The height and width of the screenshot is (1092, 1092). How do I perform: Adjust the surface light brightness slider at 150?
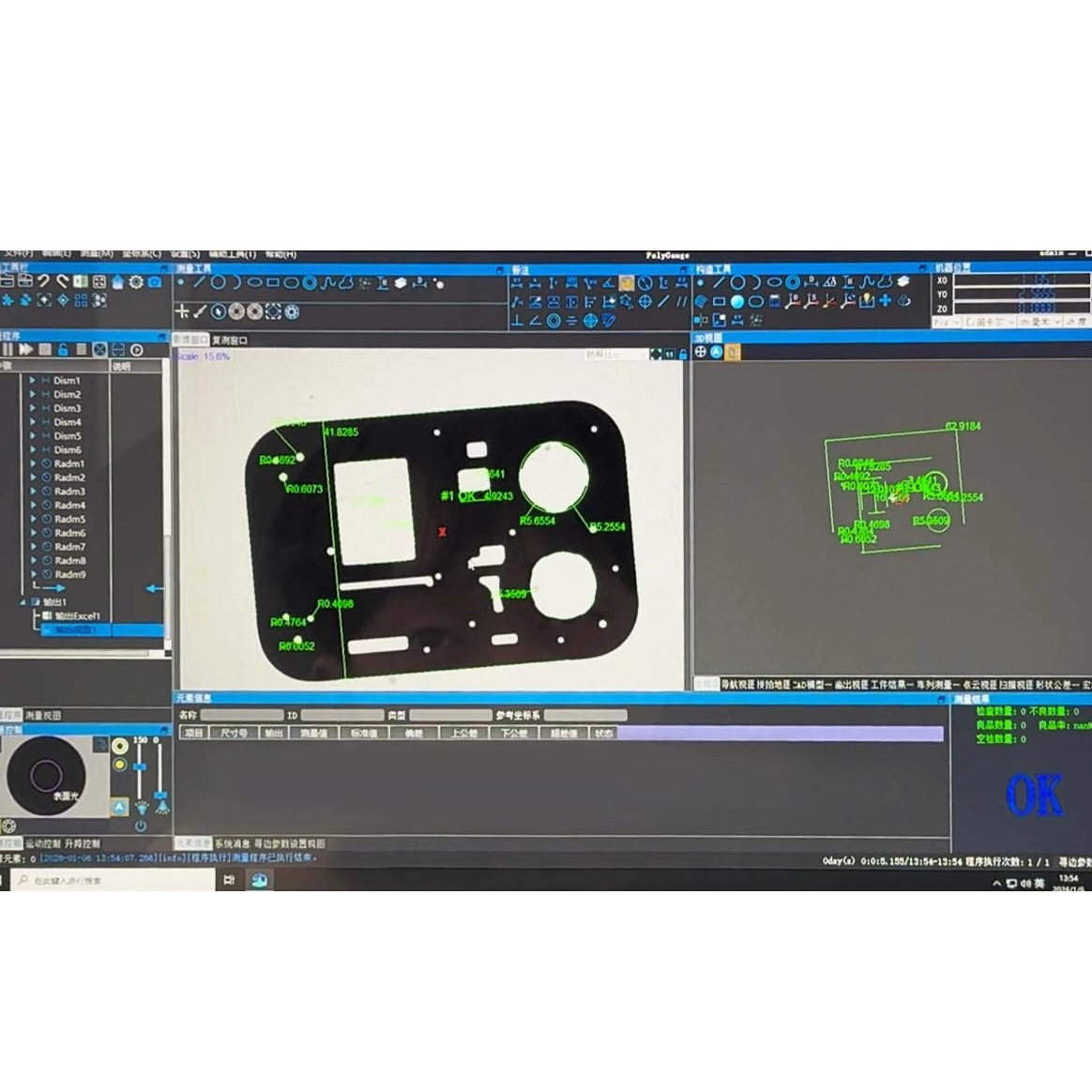tap(141, 767)
